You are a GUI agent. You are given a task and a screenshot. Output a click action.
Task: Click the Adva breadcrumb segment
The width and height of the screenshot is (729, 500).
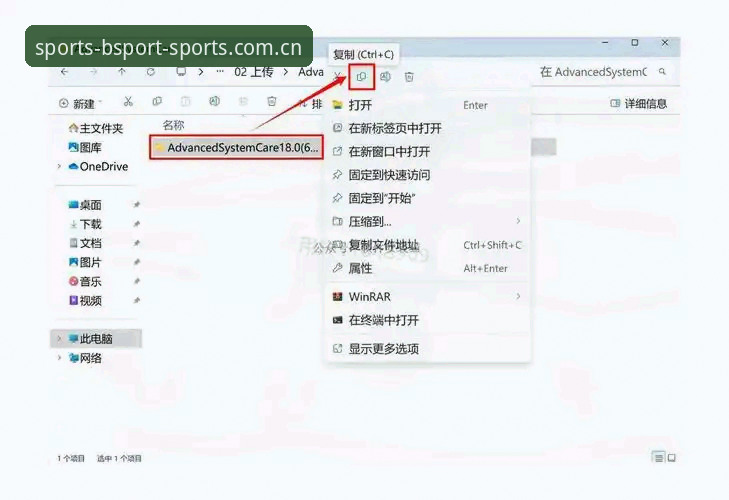[x=311, y=72]
